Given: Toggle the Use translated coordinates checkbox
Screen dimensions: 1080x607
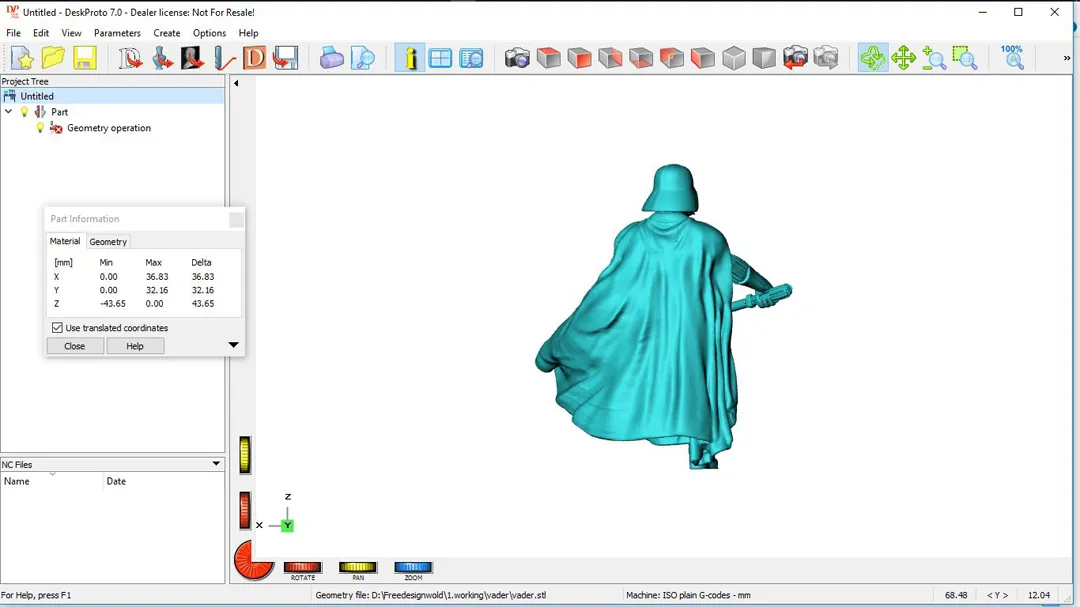Looking at the screenshot, I should click(57, 328).
